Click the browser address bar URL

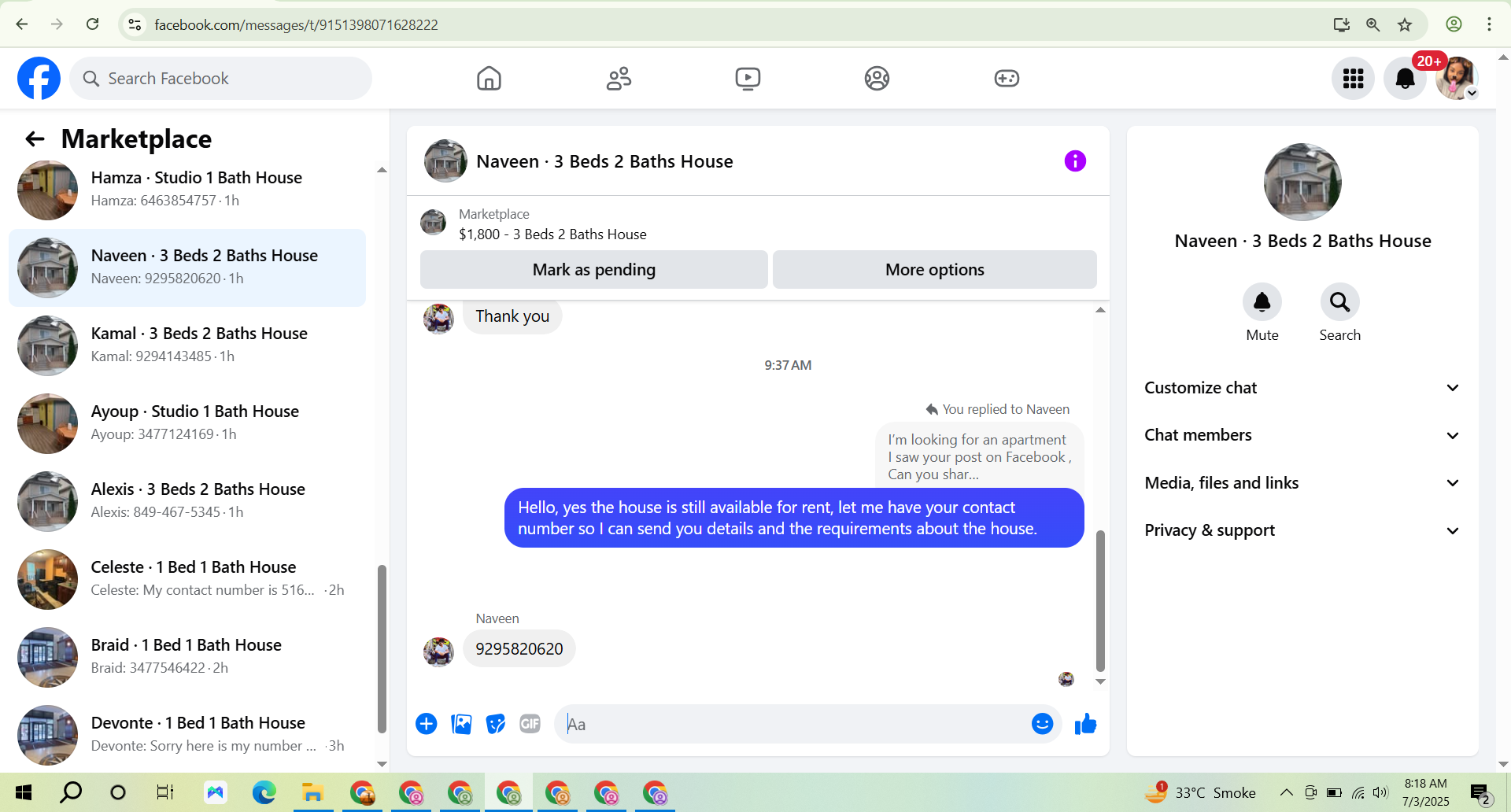296,24
